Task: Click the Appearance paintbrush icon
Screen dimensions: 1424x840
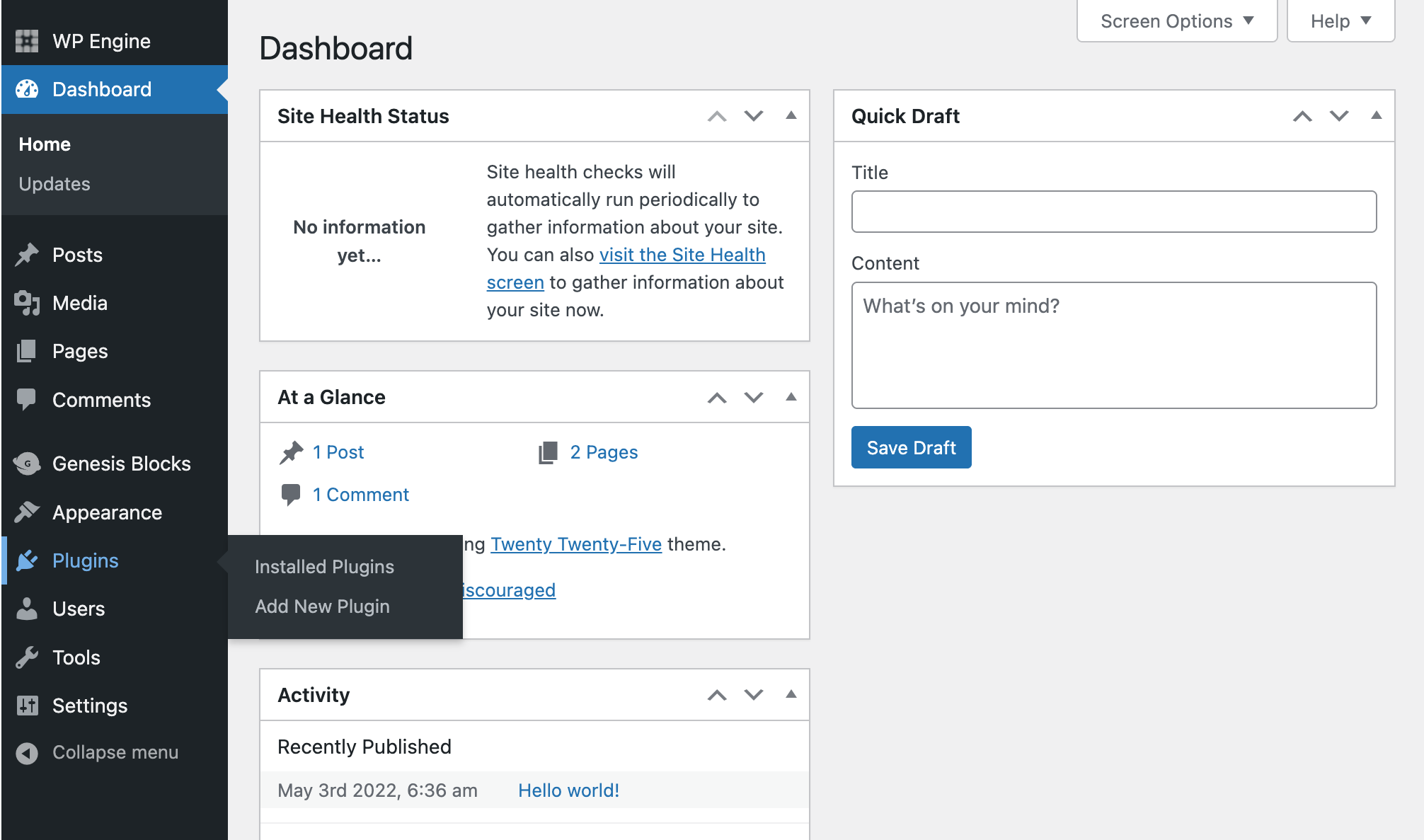Action: [27, 512]
